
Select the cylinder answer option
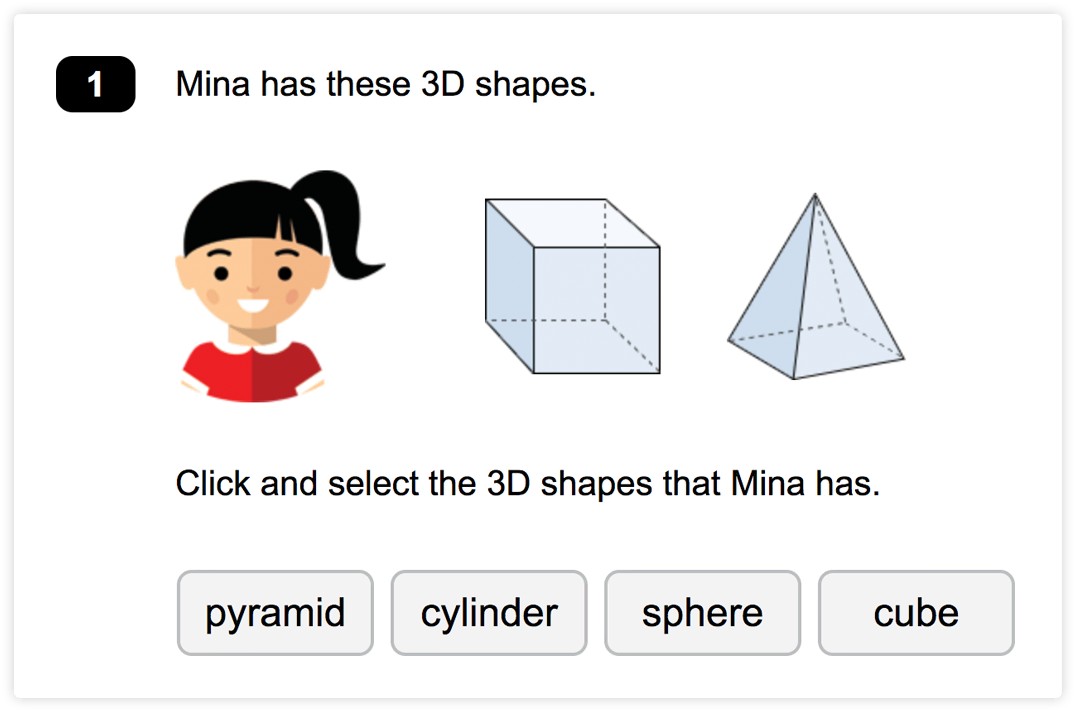click(x=489, y=613)
